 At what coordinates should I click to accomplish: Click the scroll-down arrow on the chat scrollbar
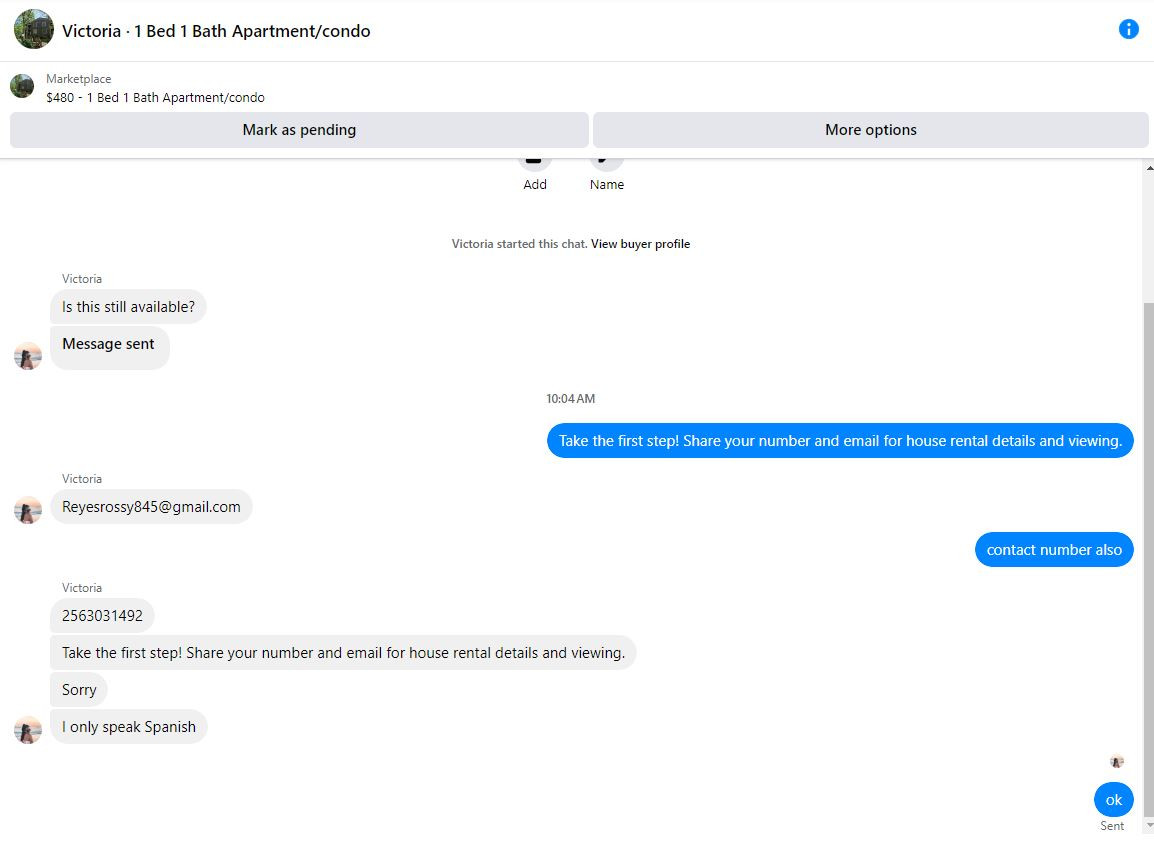click(x=1148, y=825)
